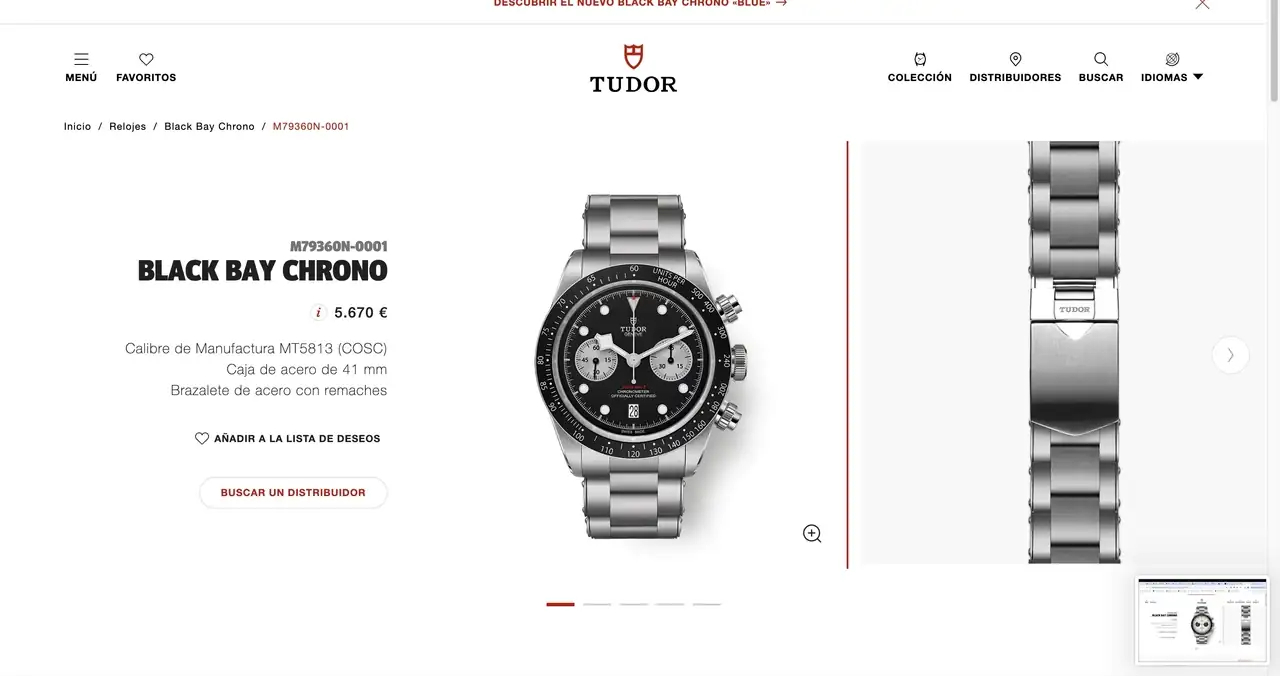Open the bracelet clasp image
Screen dimensions: 1280x676
click(x=1074, y=352)
